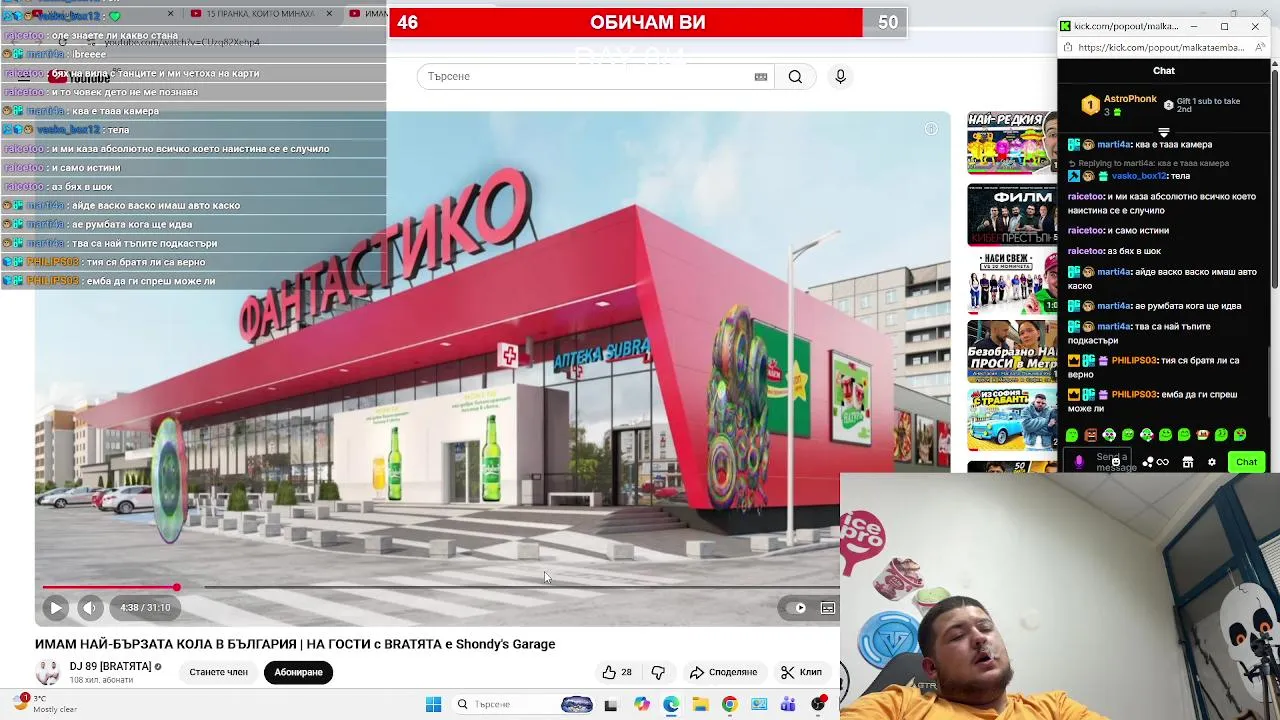Open the weather widget Mostly clear

pos(45,704)
